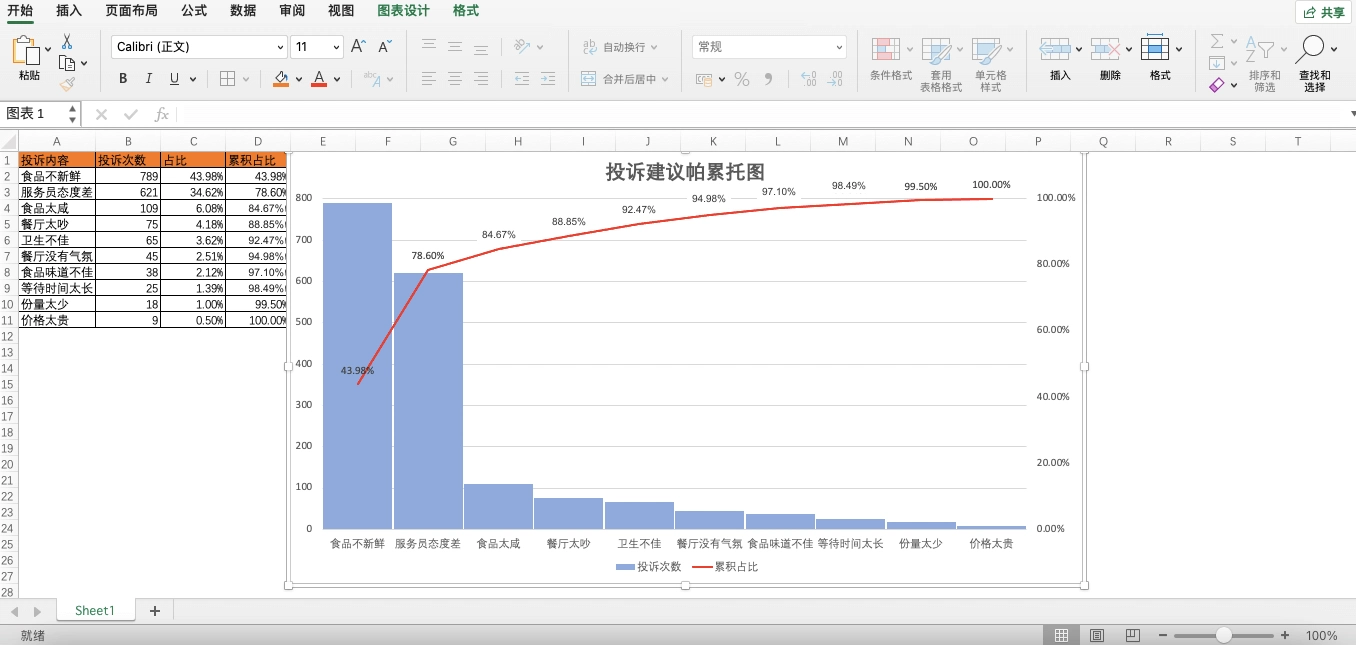Click the Copy icon
The width and height of the screenshot is (1356, 645).
tap(67, 63)
